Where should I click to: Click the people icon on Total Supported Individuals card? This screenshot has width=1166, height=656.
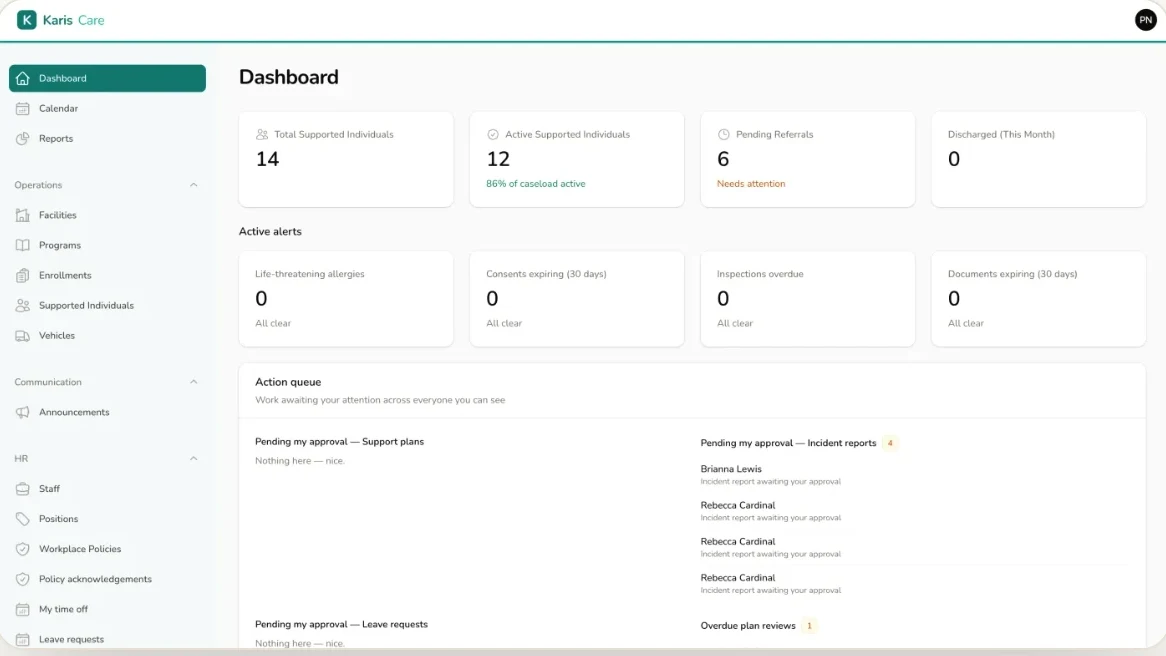coord(262,135)
